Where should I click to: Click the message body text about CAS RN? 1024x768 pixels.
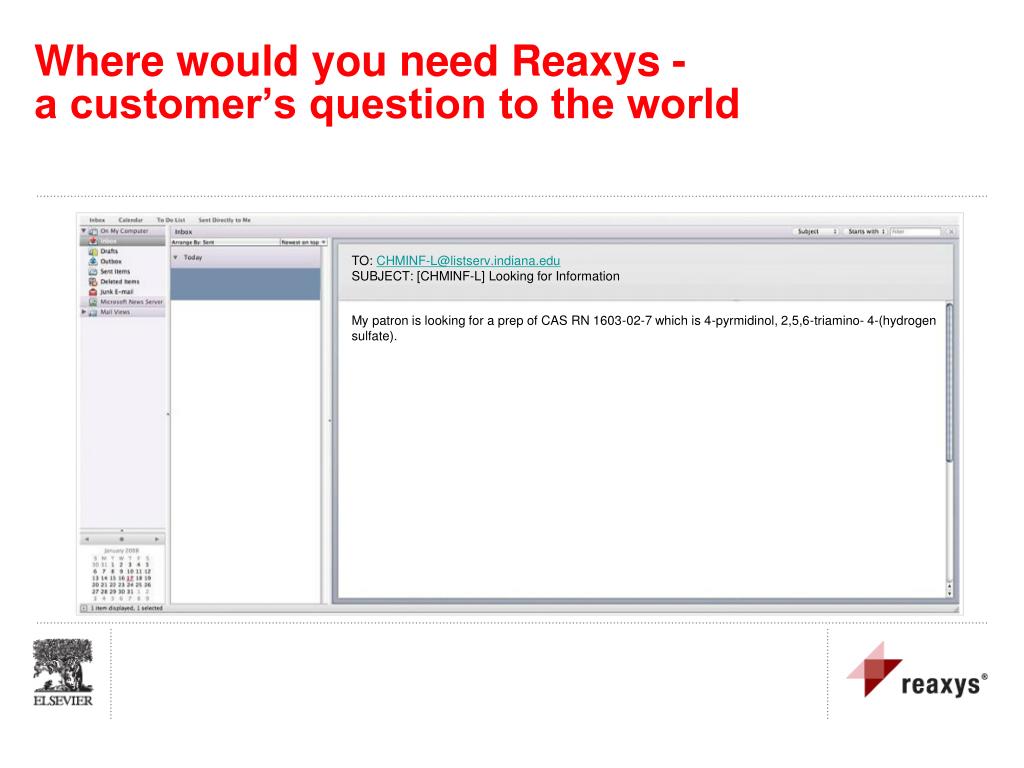click(x=644, y=328)
